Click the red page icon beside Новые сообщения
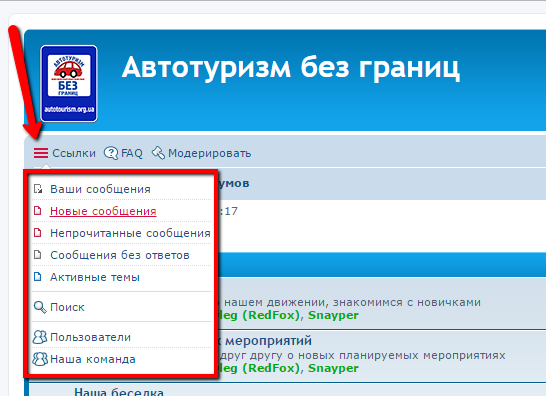Screen dimensions: 546x396 (38, 211)
